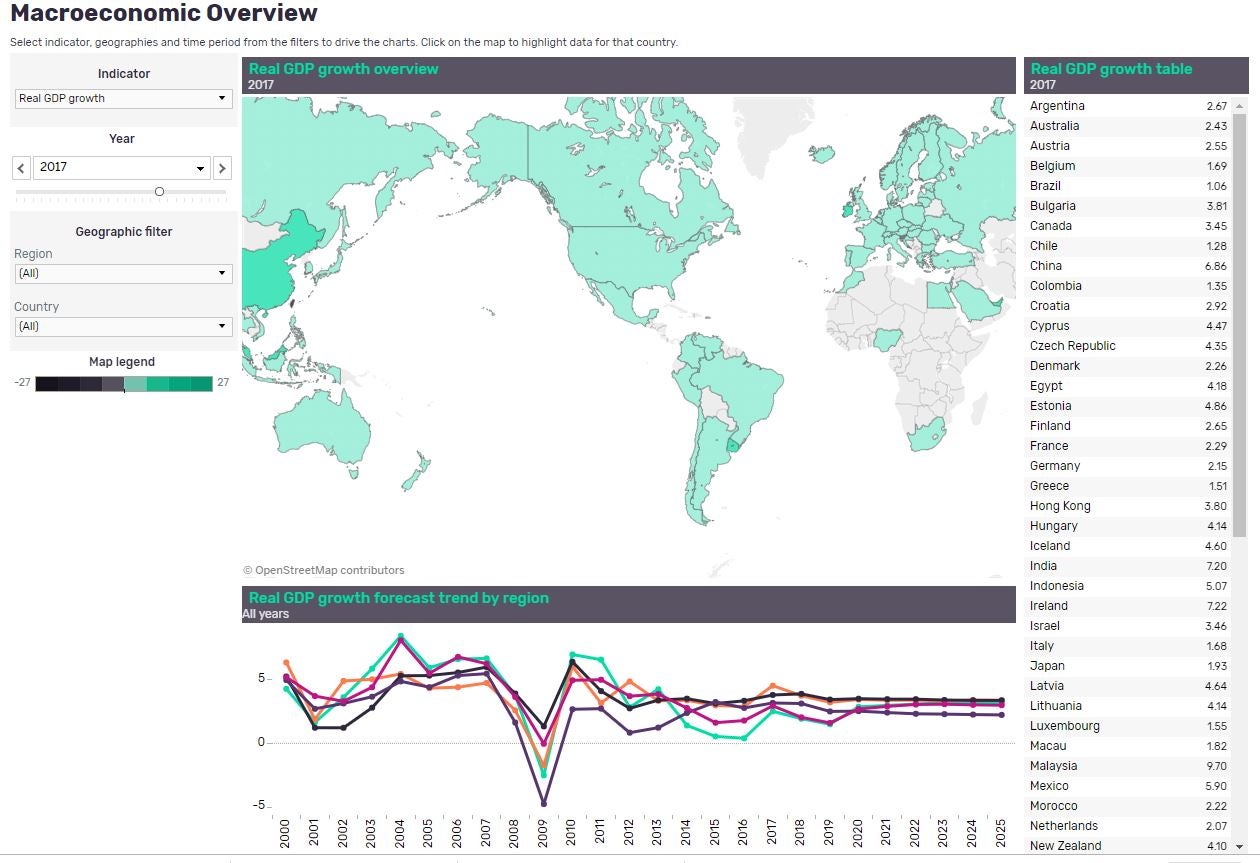
Task: Click the year slider handle
Action: pyautogui.click(x=159, y=191)
